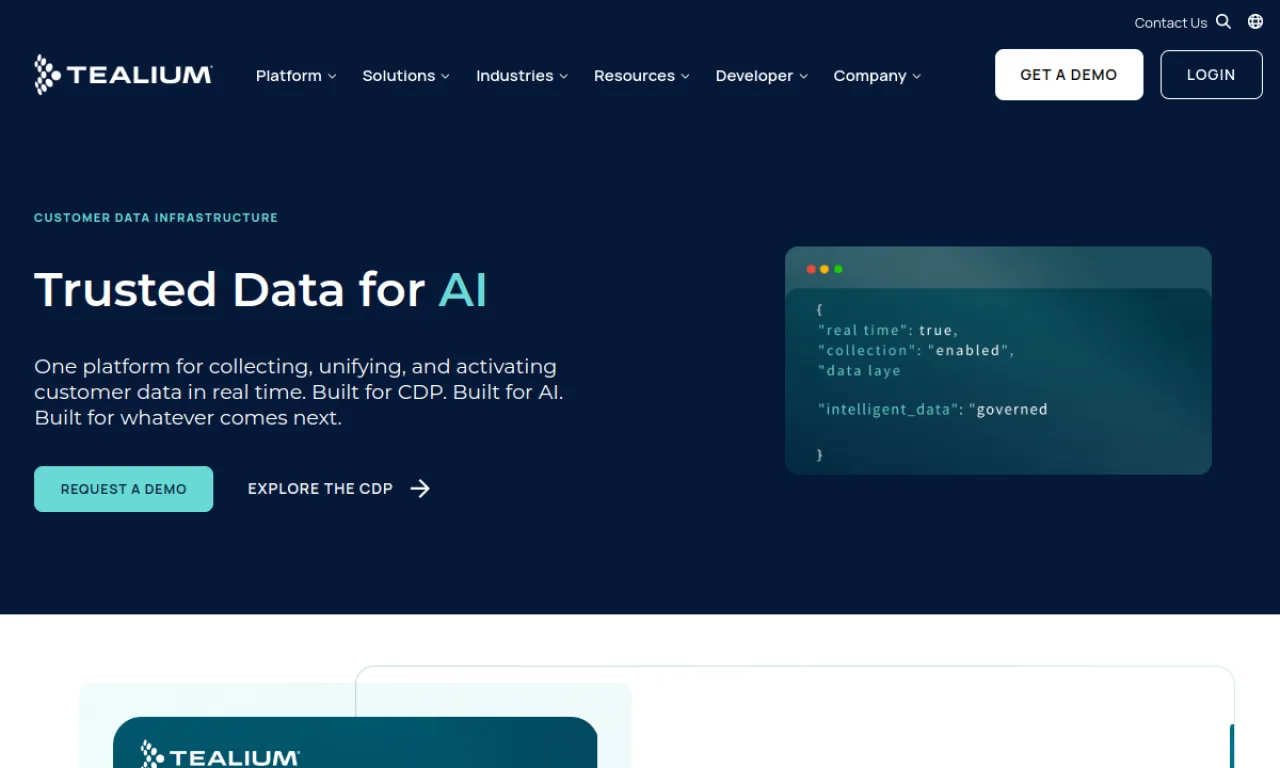Viewport: 1280px width, 768px height.
Task: Click the Trusted Data for AI headline
Action: coord(261,290)
